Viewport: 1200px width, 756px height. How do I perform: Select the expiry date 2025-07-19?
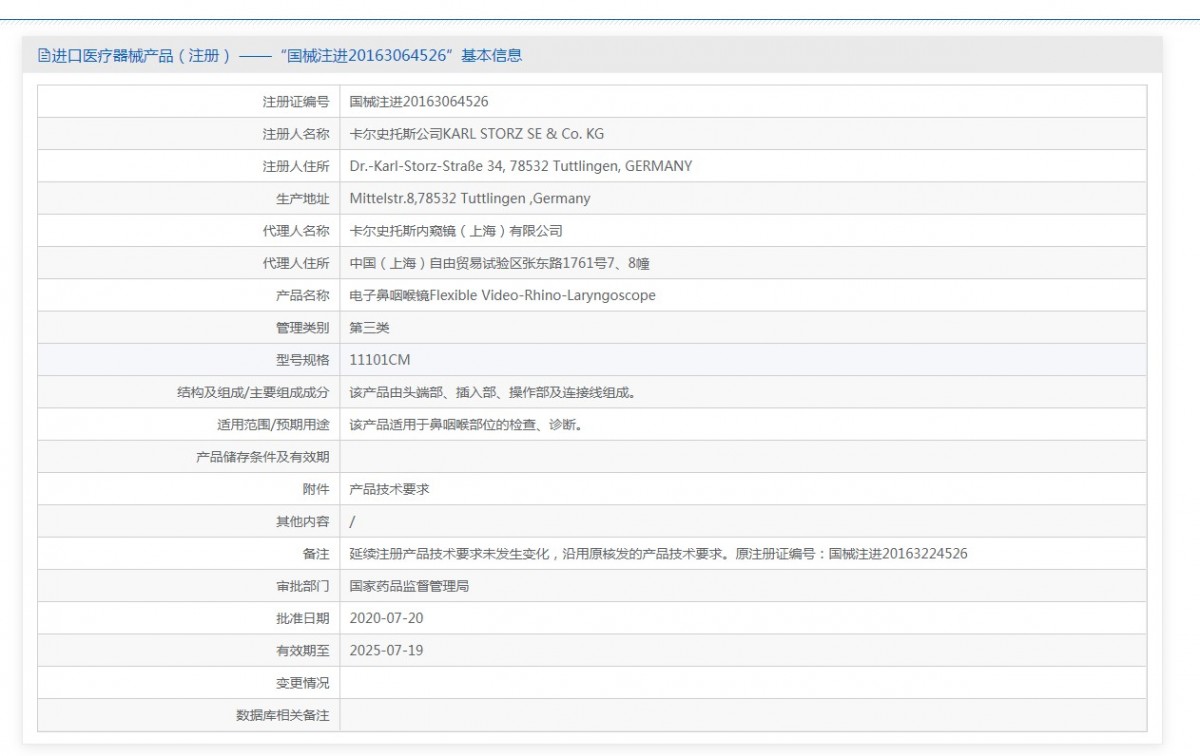pyautogui.click(x=386, y=650)
